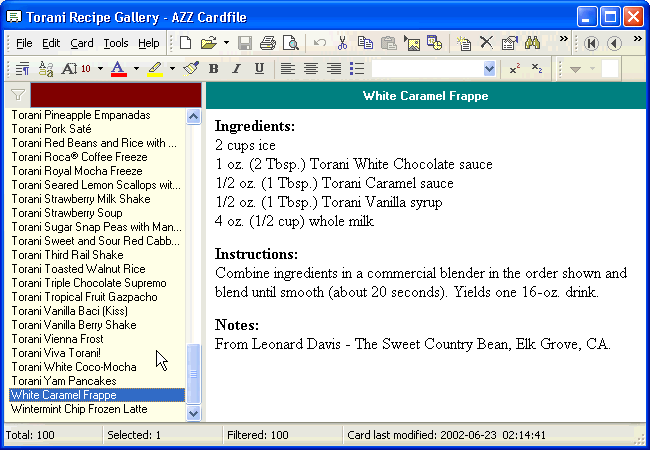This screenshot has height=450, width=650.
Task: Select the Torani Third Rail Shake card
Action: (x=97, y=255)
